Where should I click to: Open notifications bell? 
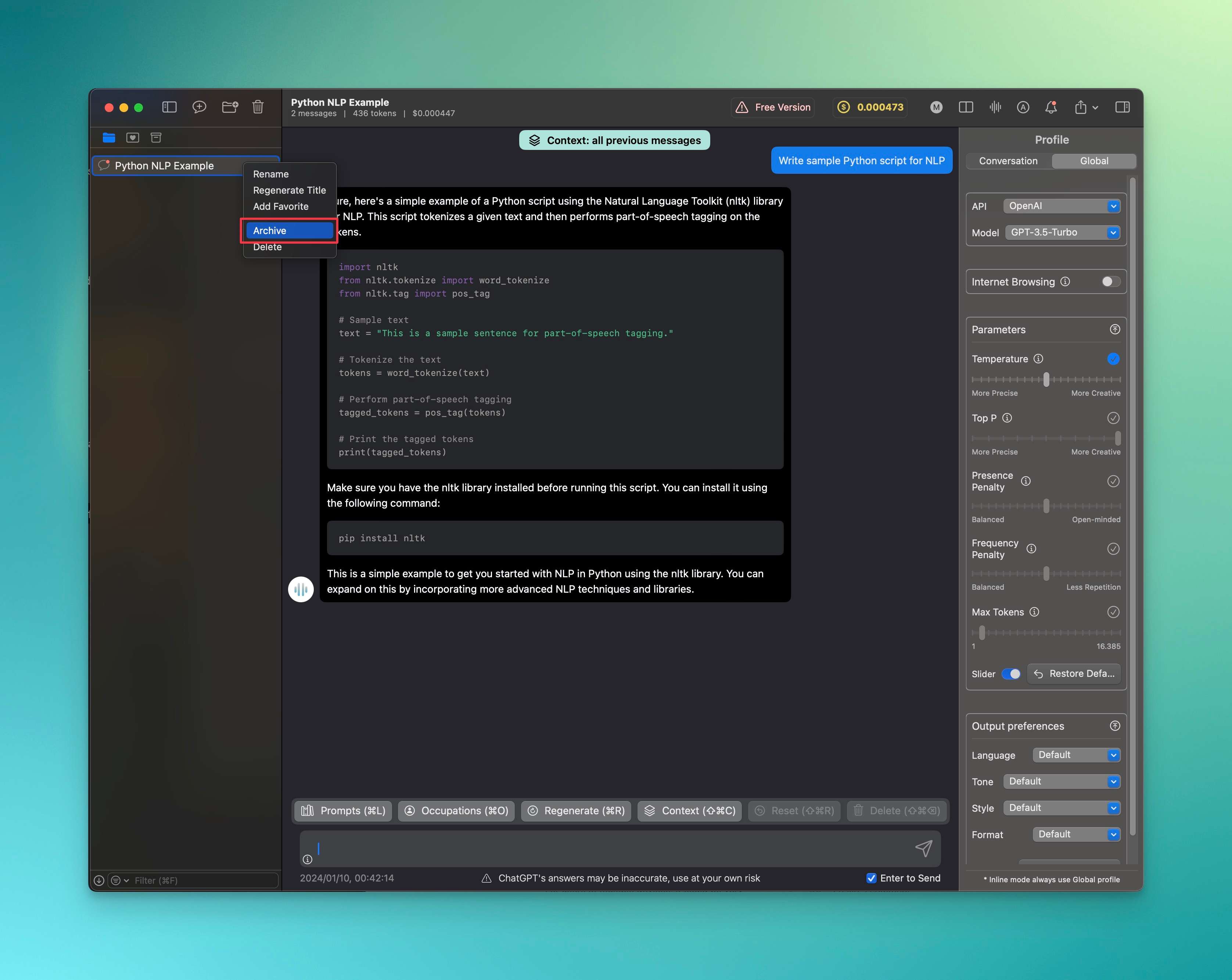tap(1051, 107)
